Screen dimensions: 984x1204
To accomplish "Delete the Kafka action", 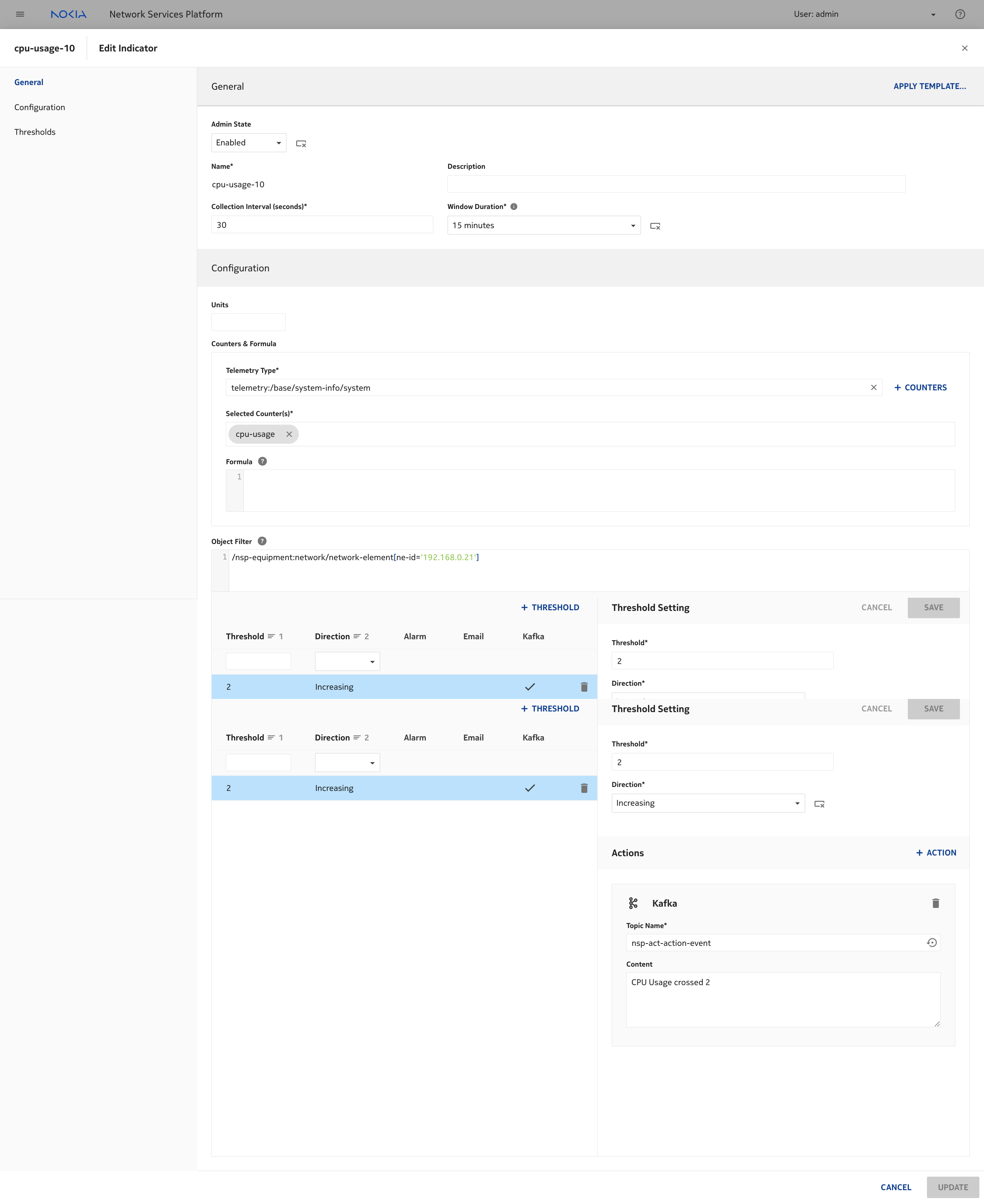I will tap(935, 903).
